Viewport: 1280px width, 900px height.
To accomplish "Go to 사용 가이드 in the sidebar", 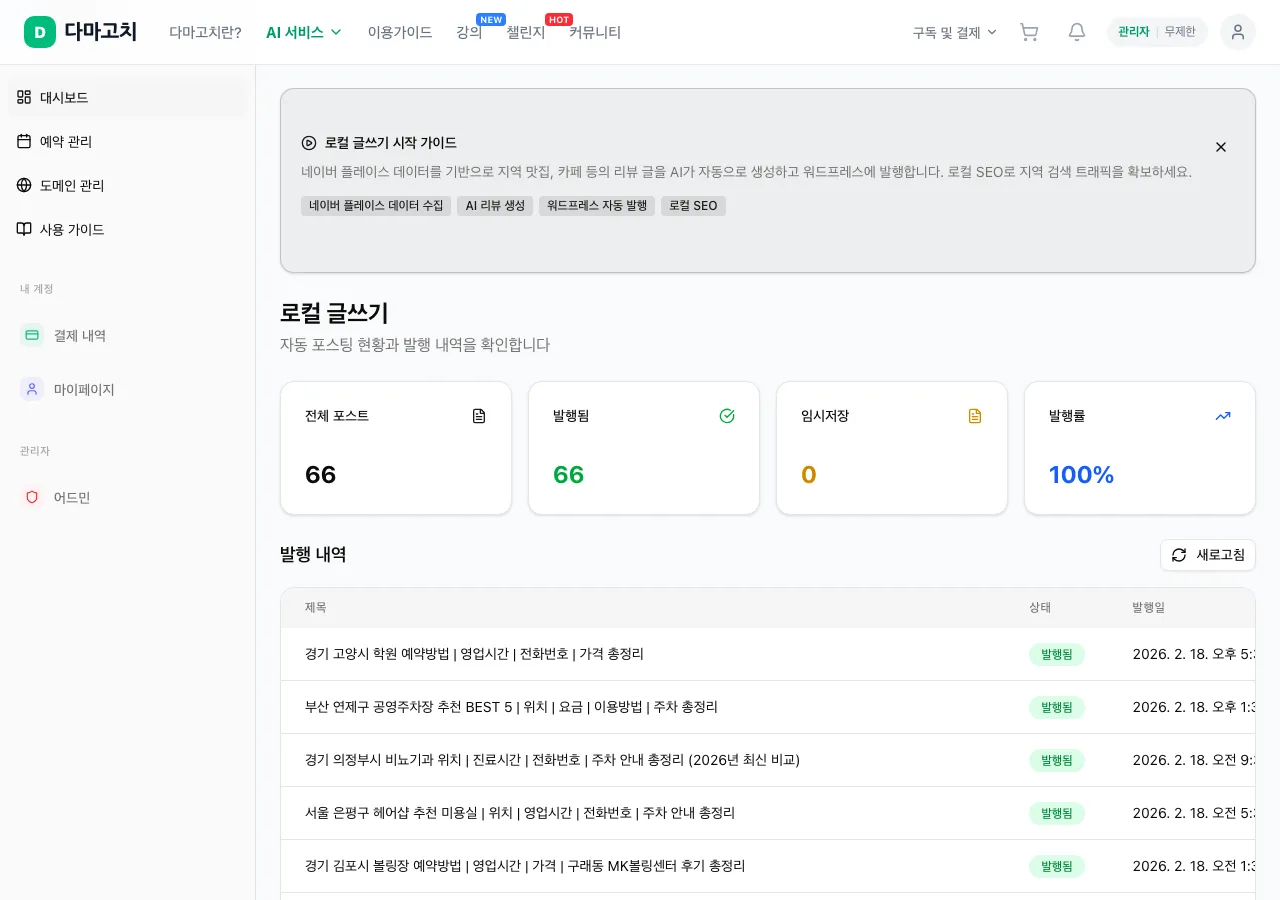I will 128,229.
